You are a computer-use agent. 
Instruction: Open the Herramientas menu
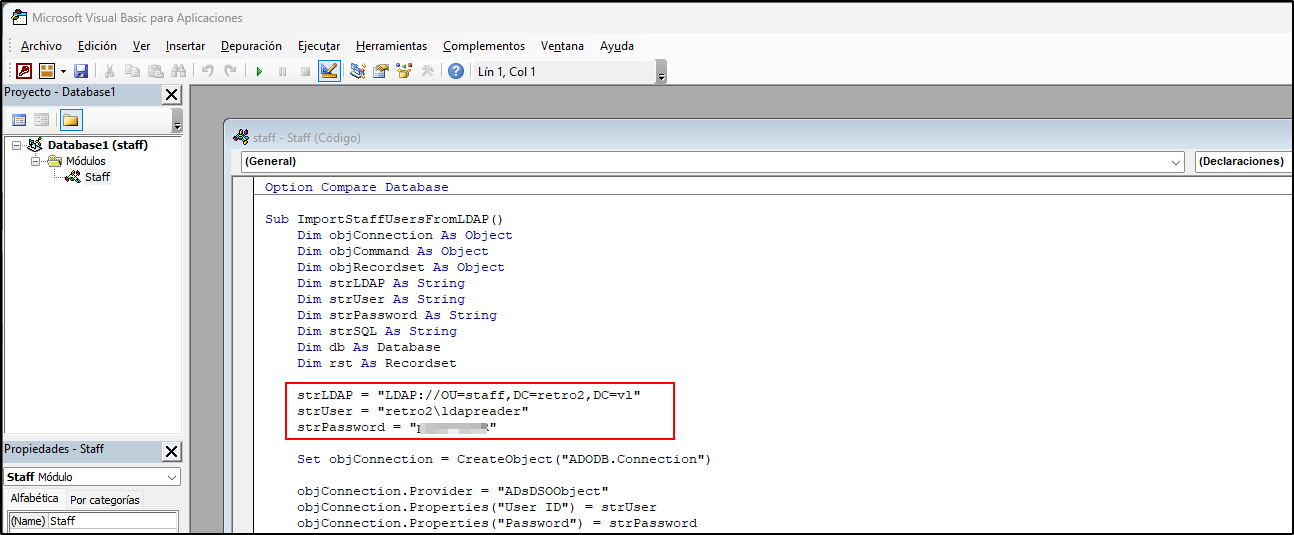[391, 46]
